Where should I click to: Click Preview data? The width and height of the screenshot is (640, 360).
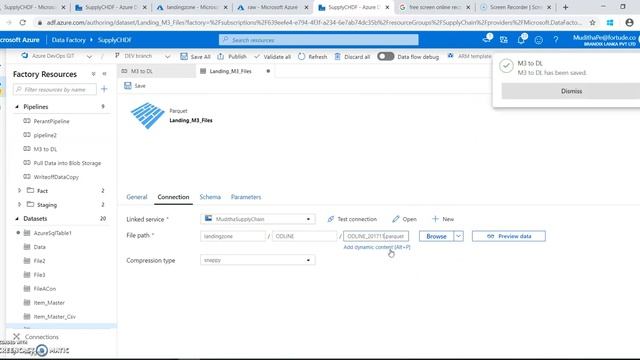pos(509,236)
